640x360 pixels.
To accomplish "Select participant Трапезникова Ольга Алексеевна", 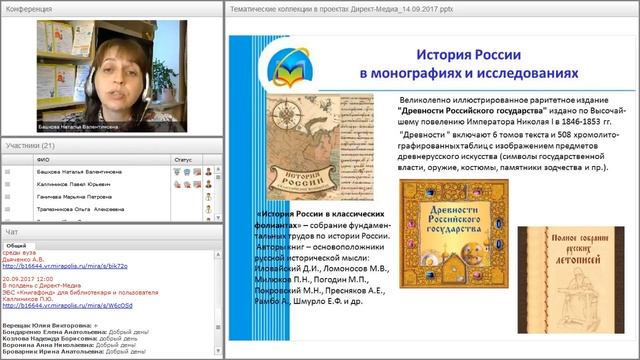I will (80, 209).
